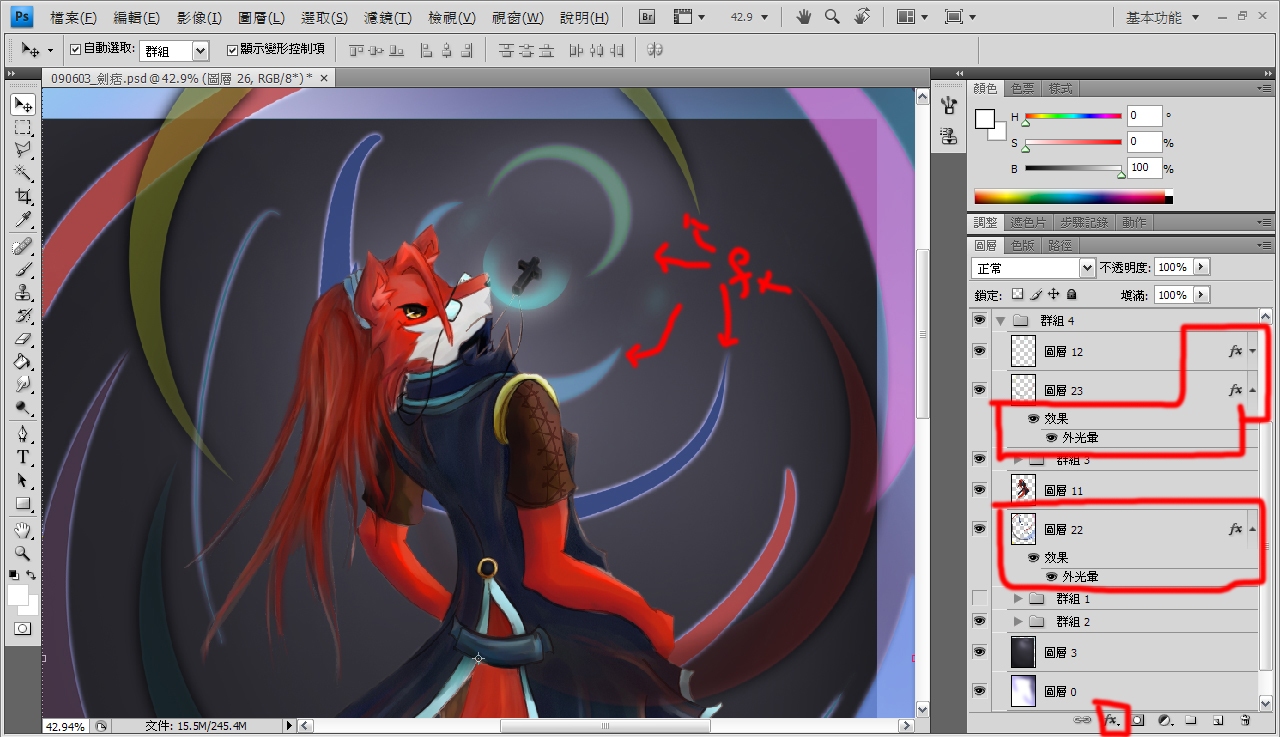Select the Pen tool
Viewport: 1280px width, 737px height.
tap(23, 434)
